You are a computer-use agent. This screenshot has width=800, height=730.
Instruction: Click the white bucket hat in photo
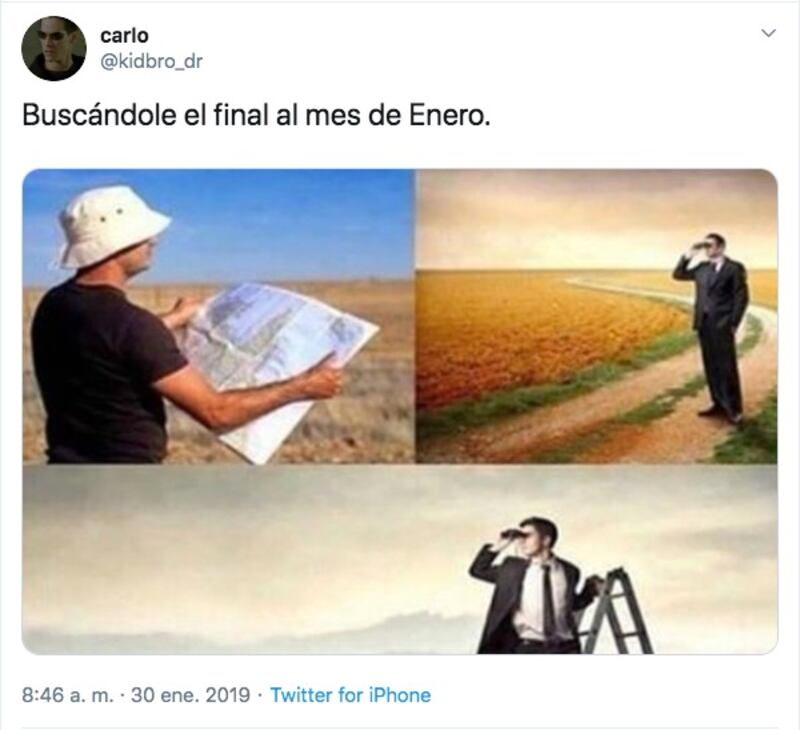click(111, 225)
